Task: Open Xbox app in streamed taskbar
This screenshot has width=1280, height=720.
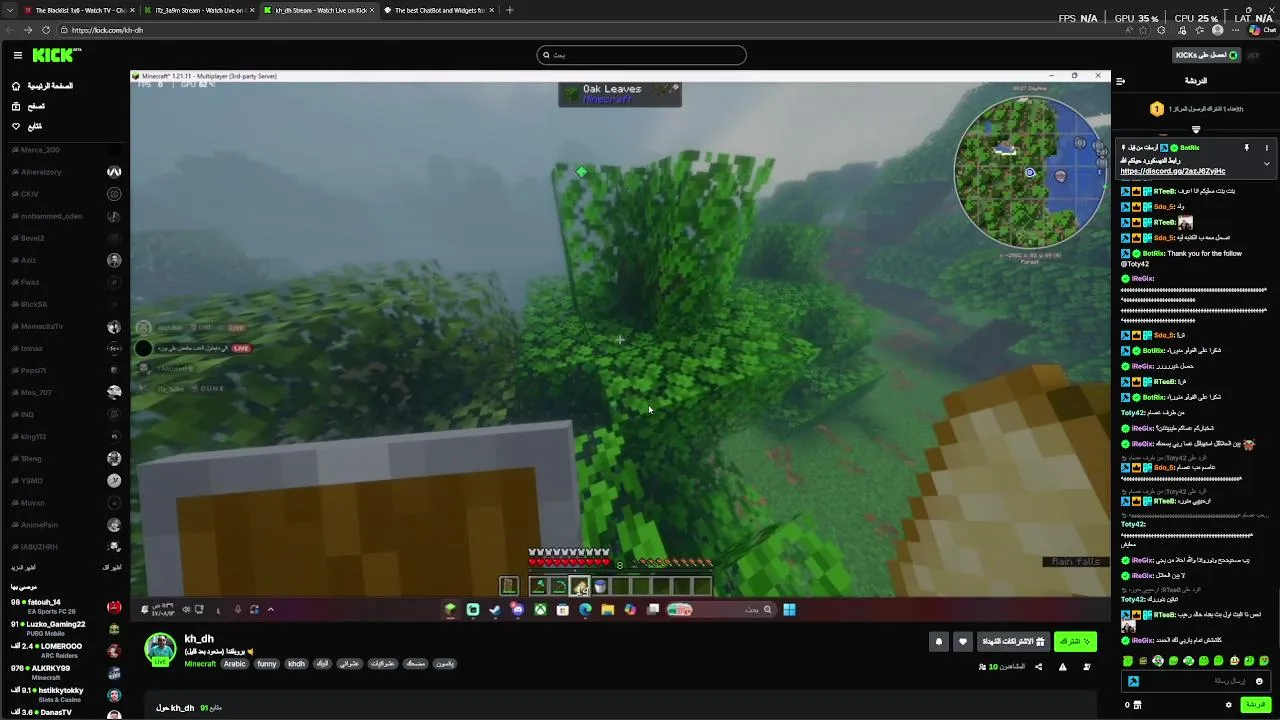Action: click(540, 609)
